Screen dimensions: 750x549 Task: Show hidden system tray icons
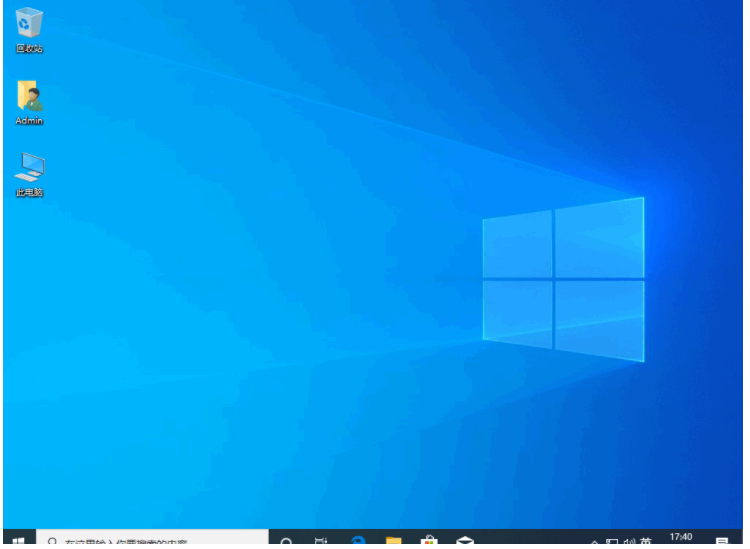pos(594,543)
